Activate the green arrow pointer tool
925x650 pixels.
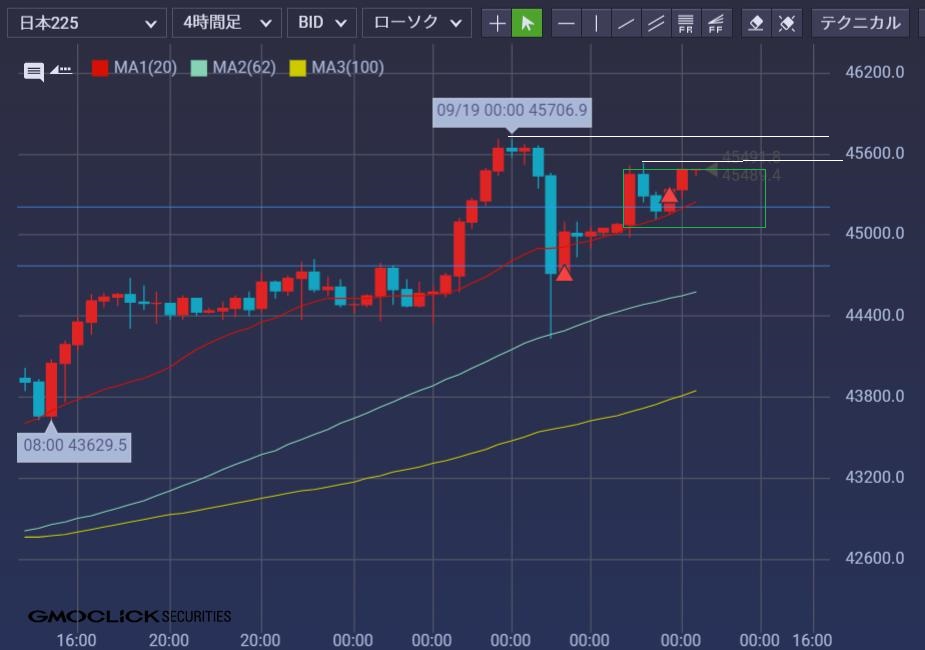526,22
